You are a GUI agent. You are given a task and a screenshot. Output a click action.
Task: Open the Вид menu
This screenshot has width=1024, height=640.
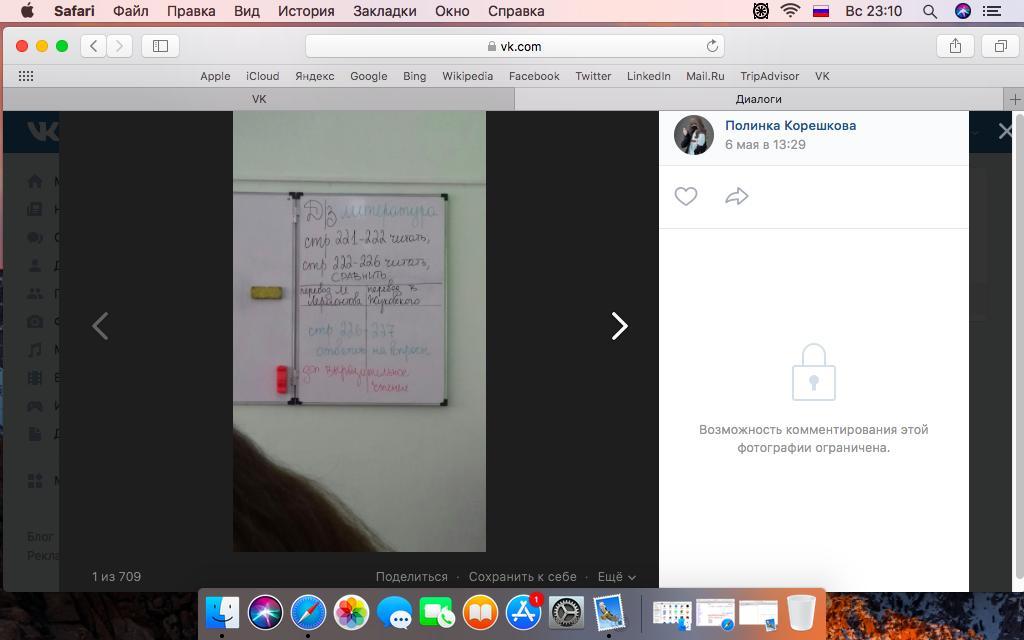tap(246, 11)
